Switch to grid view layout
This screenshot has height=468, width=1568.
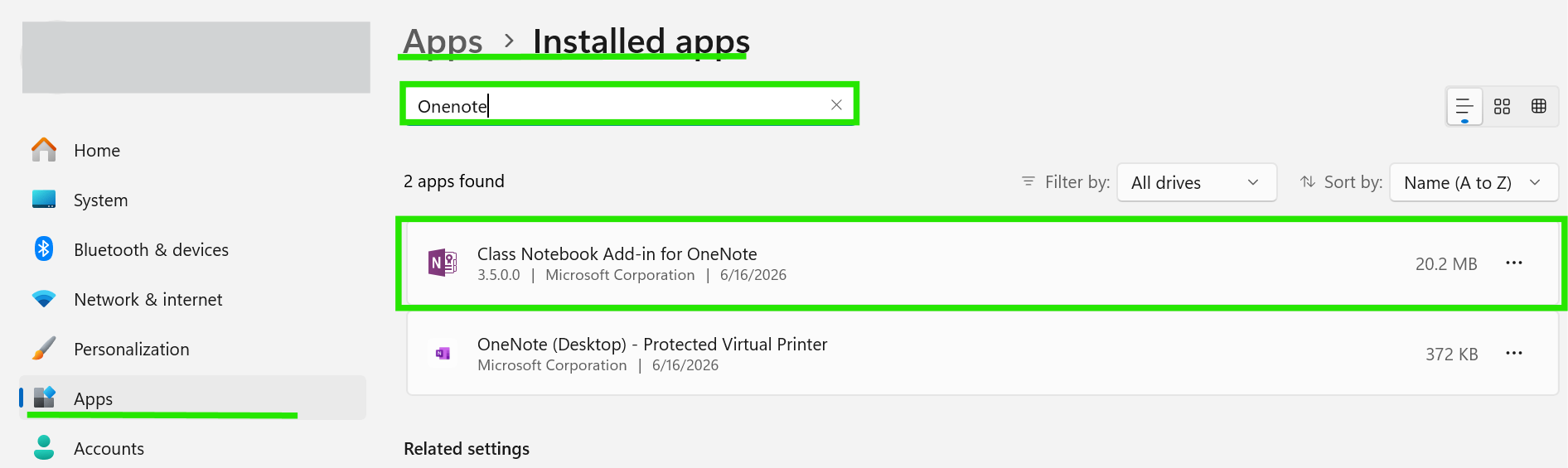[x=1502, y=106]
